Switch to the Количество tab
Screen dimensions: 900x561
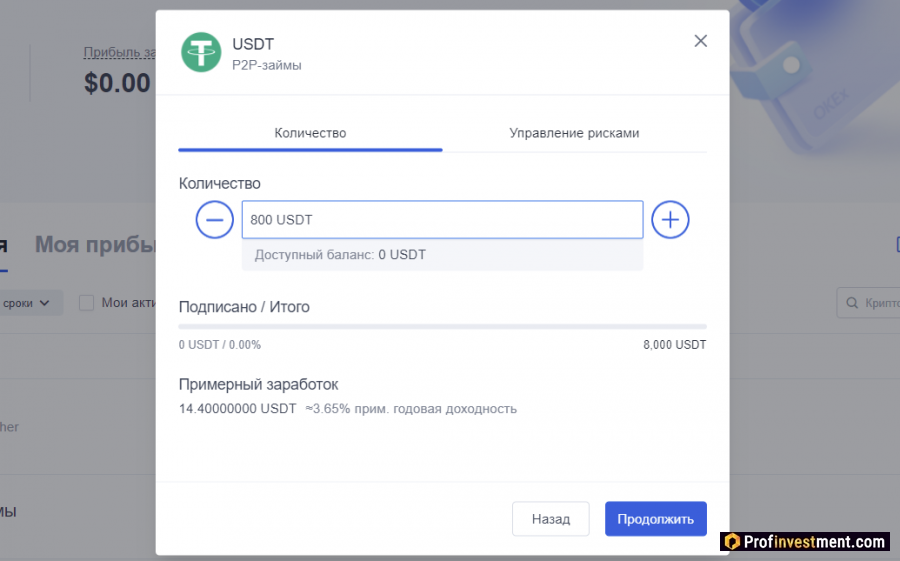coord(310,133)
